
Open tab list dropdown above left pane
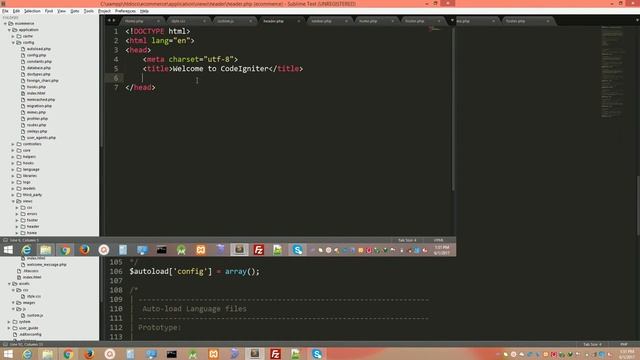click(x=452, y=20)
